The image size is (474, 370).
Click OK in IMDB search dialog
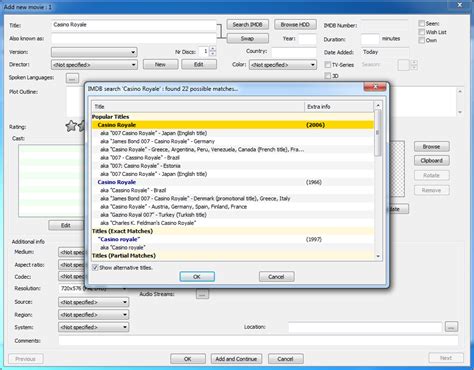click(197, 277)
